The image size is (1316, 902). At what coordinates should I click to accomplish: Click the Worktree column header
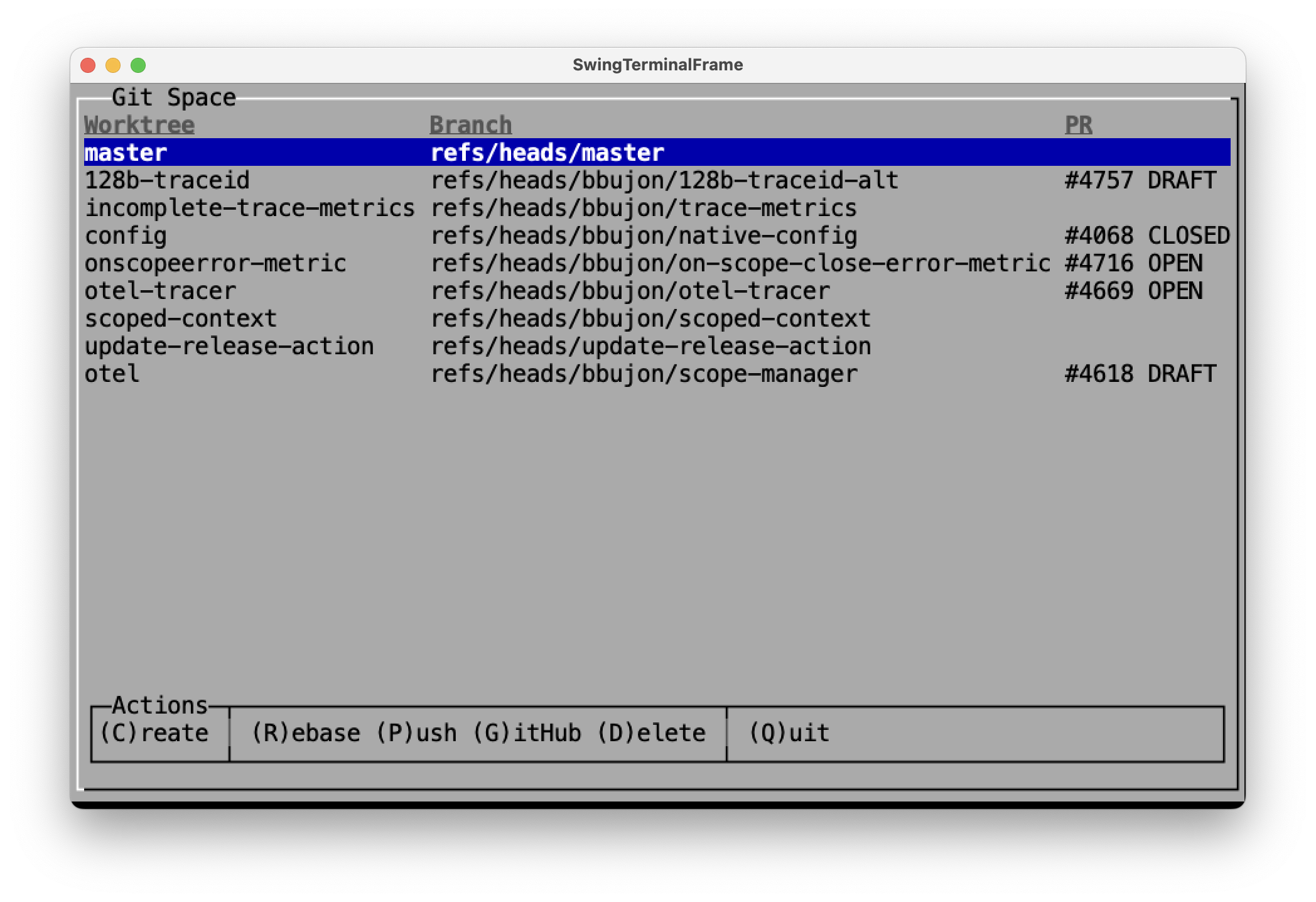[x=139, y=125]
